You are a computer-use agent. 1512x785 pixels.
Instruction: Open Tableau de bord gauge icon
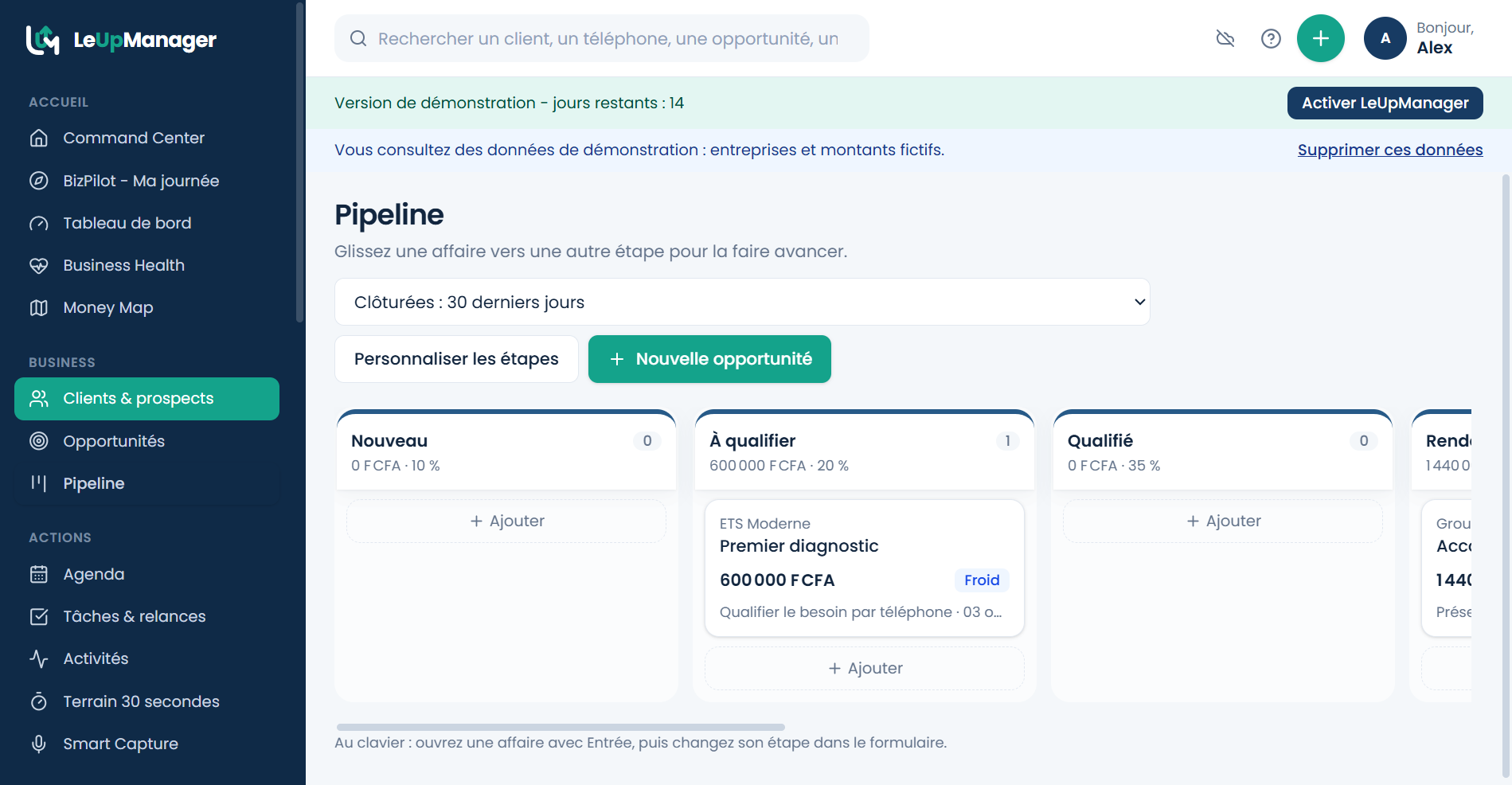(x=39, y=223)
